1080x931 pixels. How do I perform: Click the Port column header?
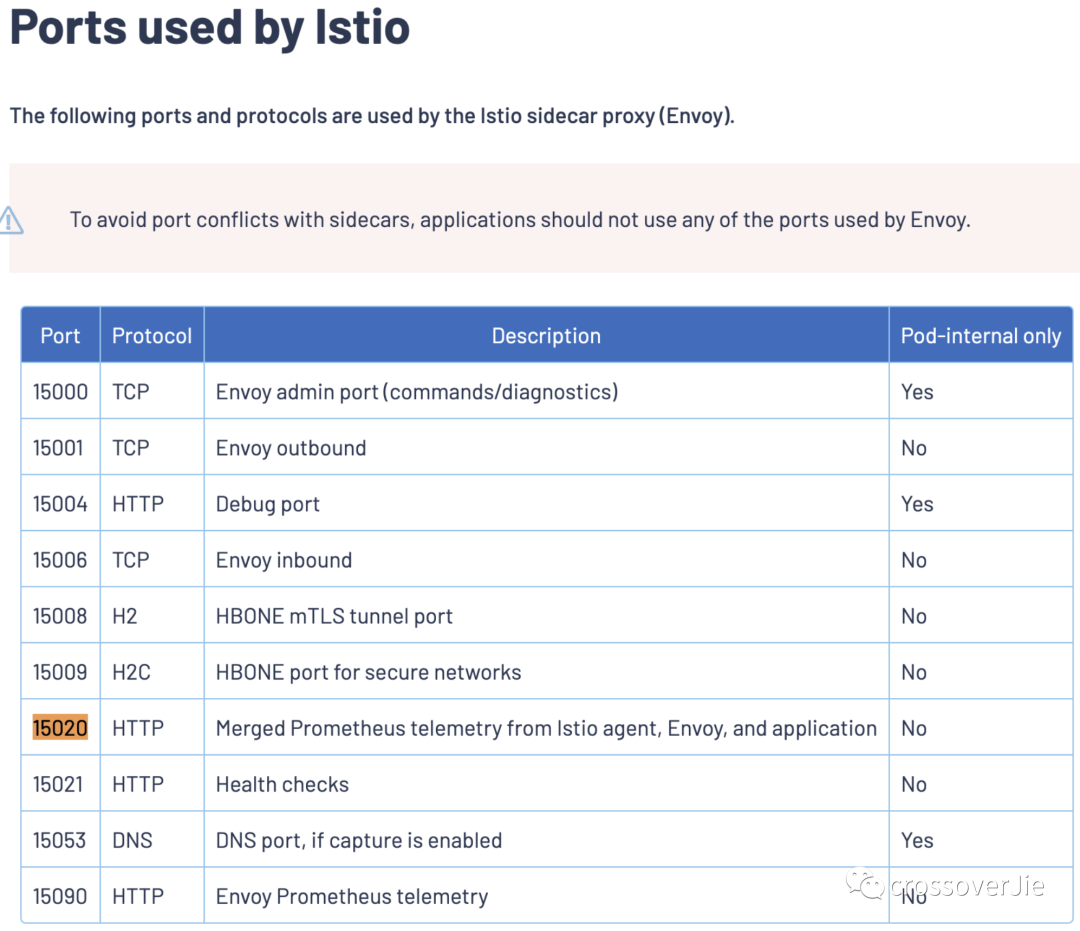(x=60, y=335)
